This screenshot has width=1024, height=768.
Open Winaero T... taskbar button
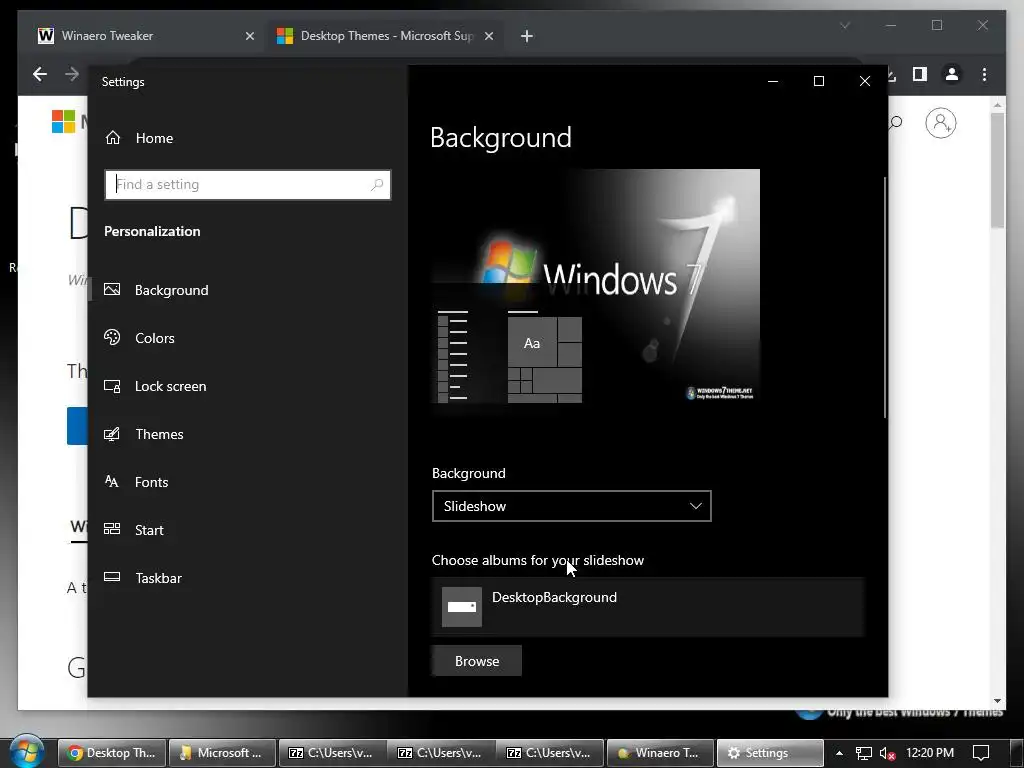(659, 753)
